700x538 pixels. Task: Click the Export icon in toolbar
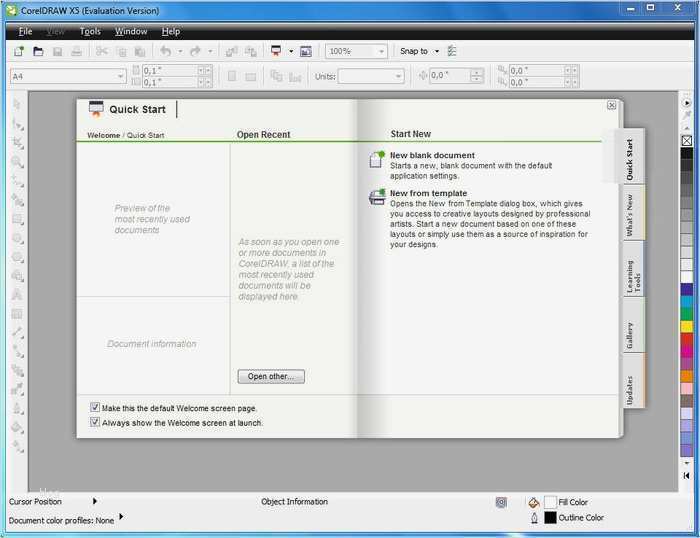(250, 52)
